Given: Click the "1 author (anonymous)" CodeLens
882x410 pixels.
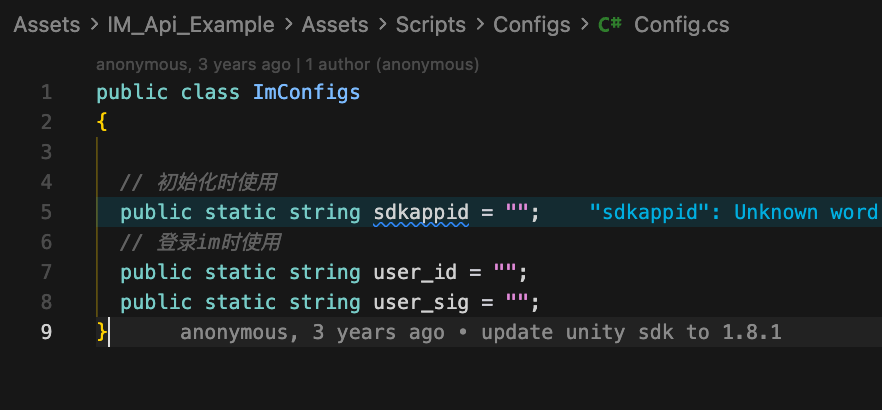Looking at the screenshot, I should click(392, 65).
